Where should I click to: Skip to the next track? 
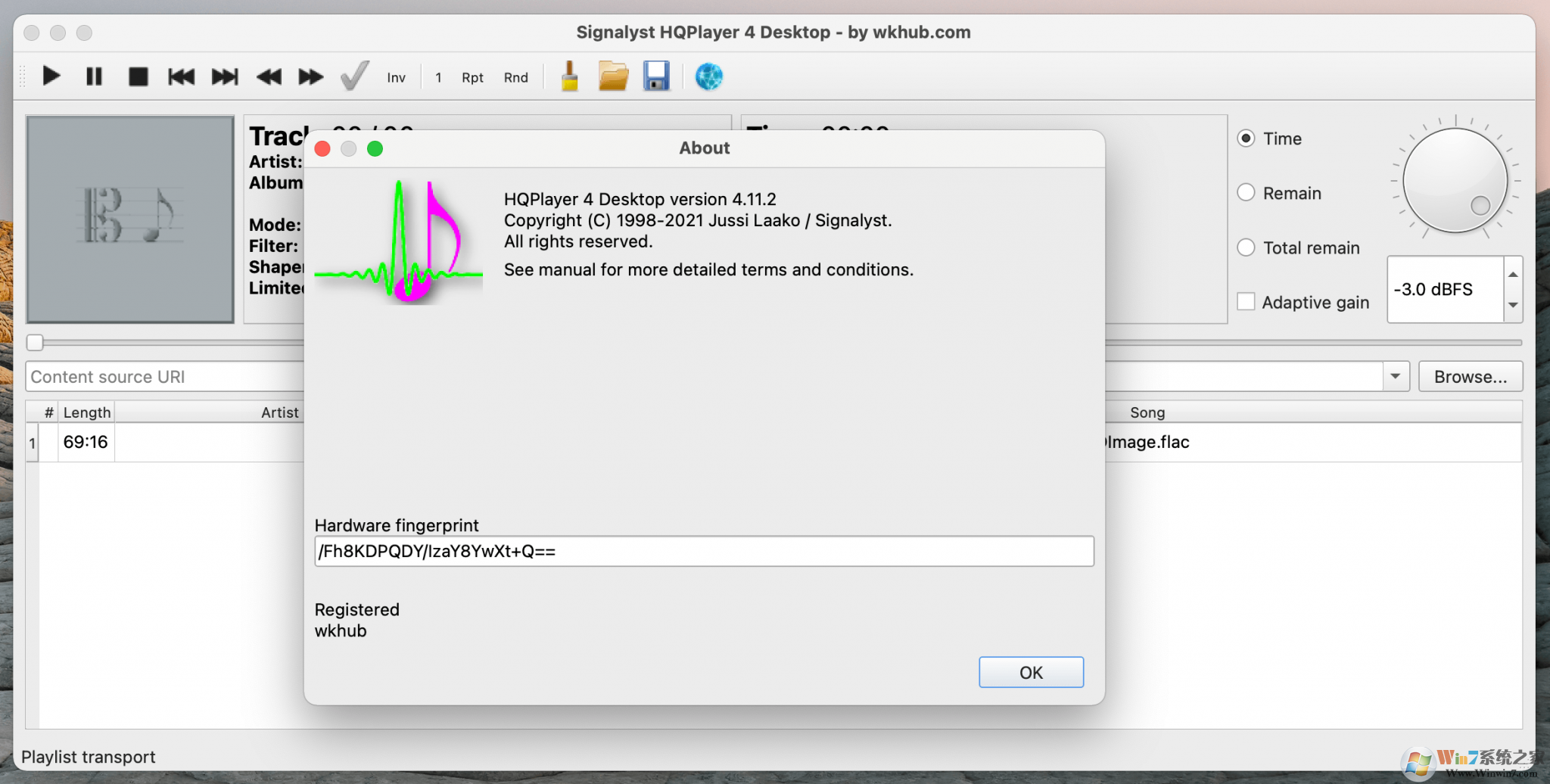[x=225, y=76]
